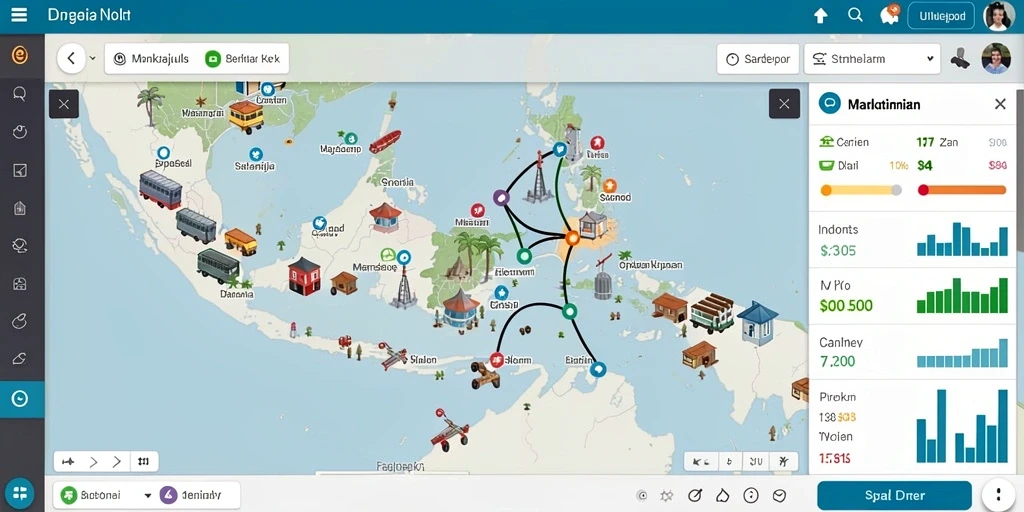This screenshot has height=512, width=1024.
Task: Select the Dial row in the panel
Action: tap(912, 166)
